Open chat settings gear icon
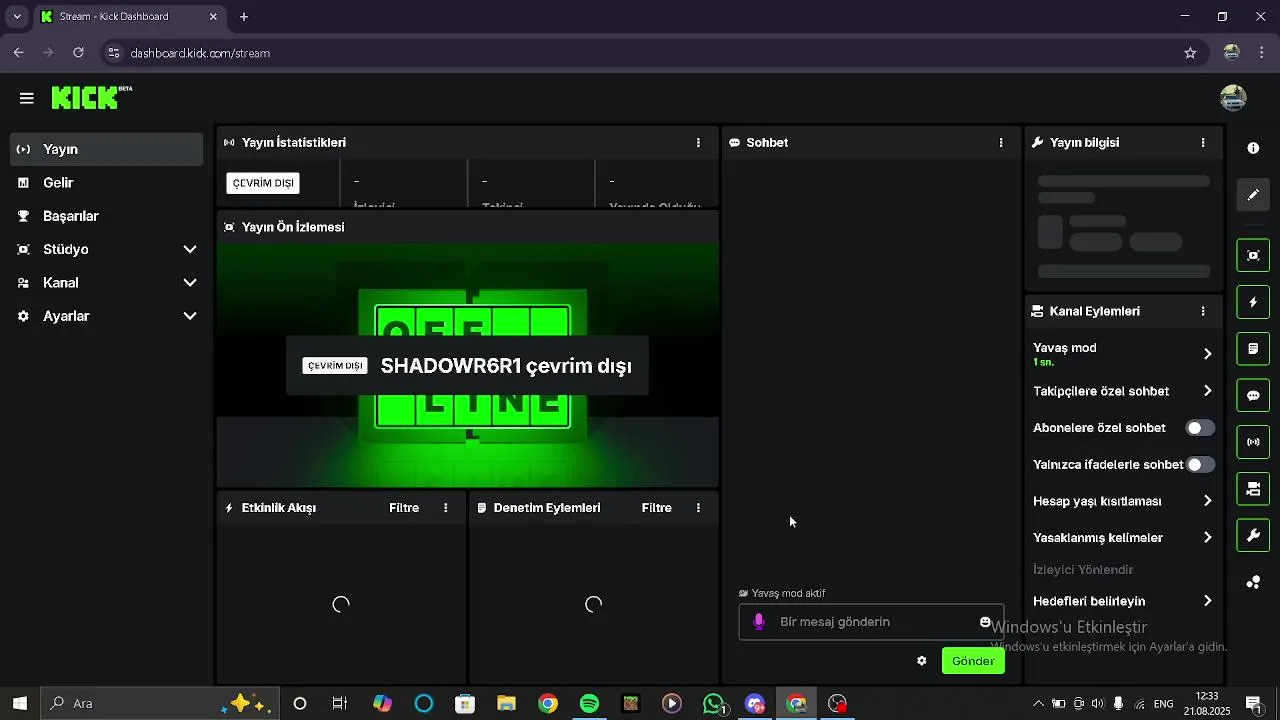Viewport: 1280px width, 720px height. pos(922,661)
